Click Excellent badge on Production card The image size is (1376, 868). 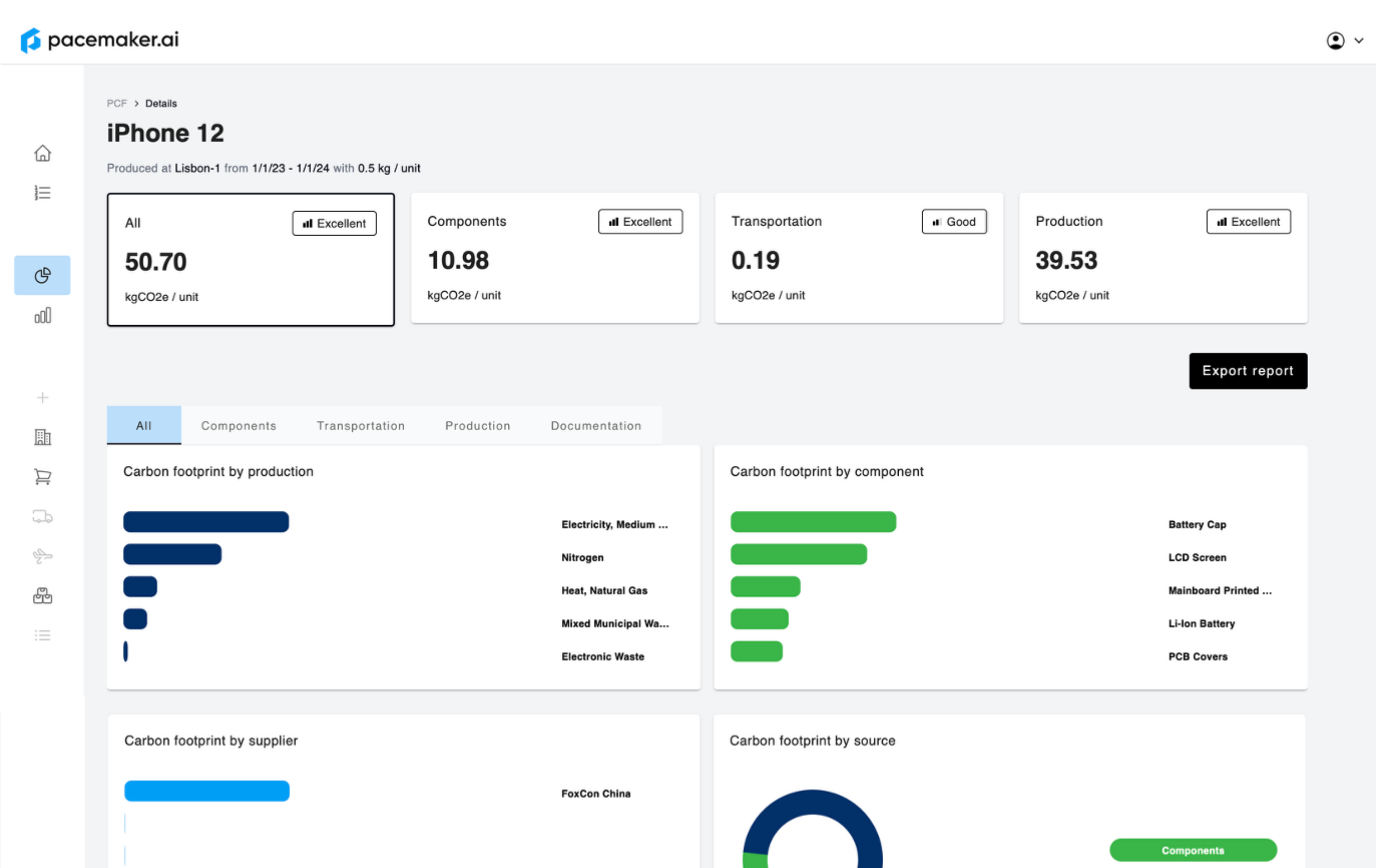pos(1249,222)
